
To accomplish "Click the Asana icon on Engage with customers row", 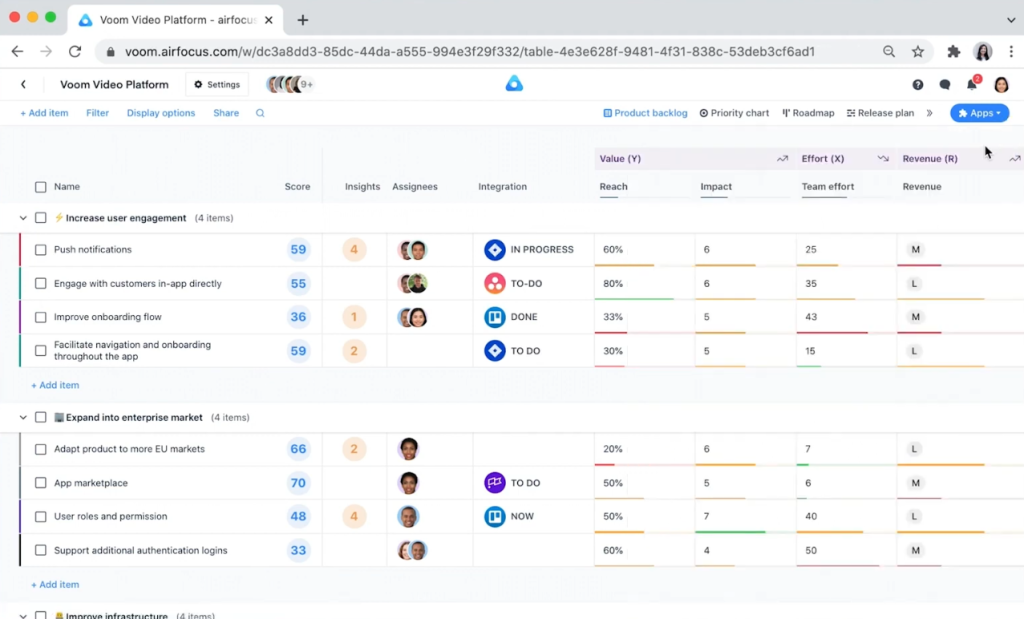I will coord(495,284).
